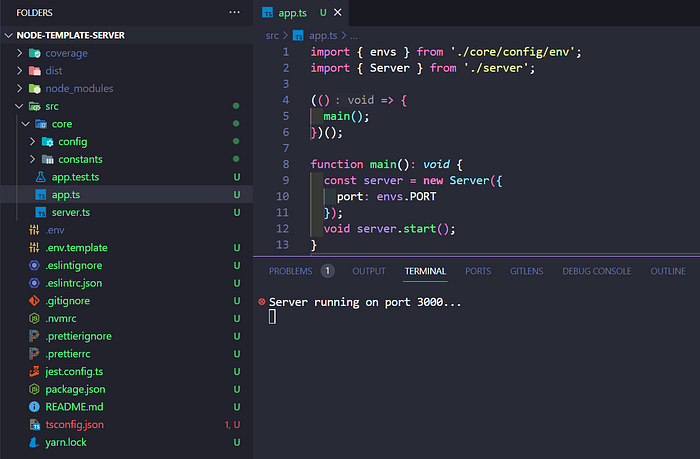Viewport: 700px width, 459px height.
Task: Click the Jest icon beside jest.config.ts
Action: click(34, 371)
